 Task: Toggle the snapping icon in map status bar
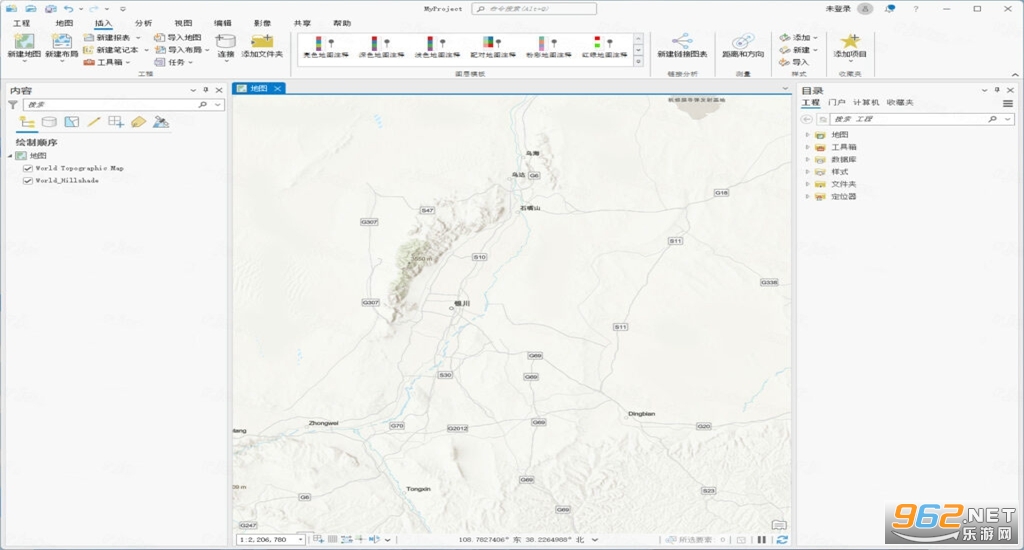(318, 540)
